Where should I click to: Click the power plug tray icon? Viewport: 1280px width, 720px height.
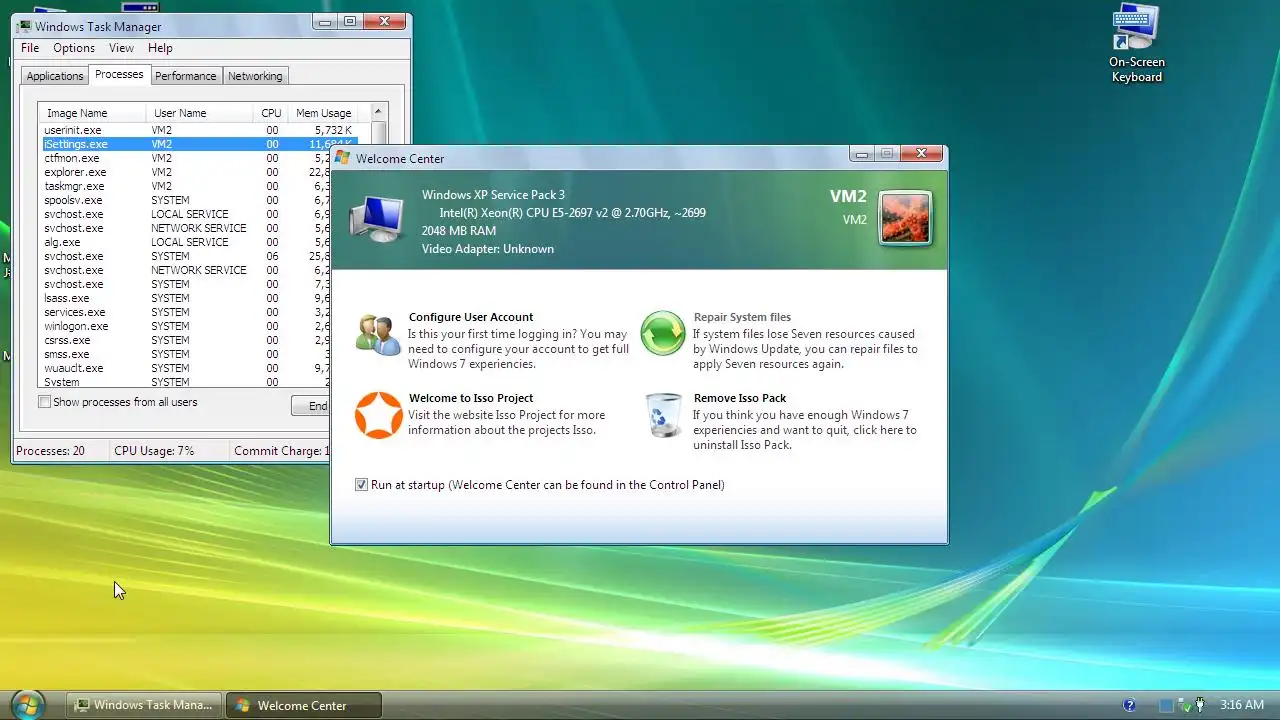1199,705
